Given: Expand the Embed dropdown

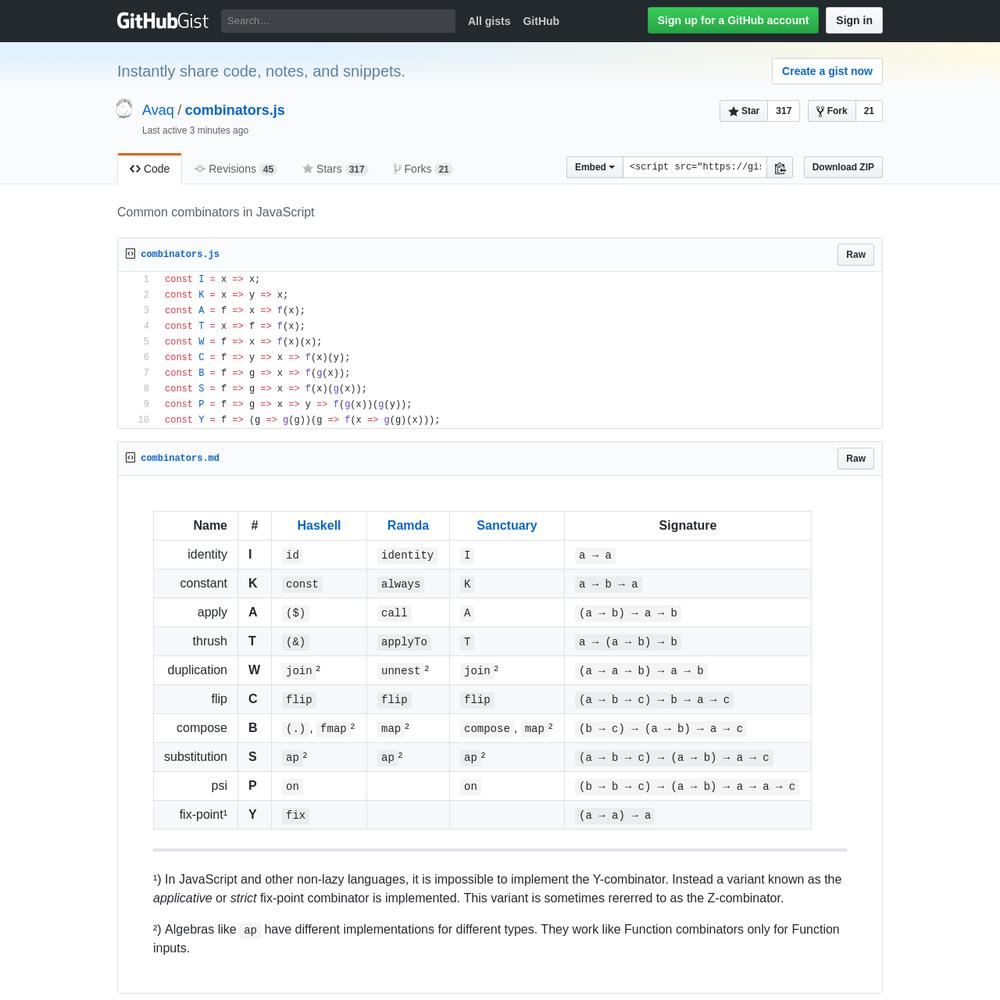Looking at the screenshot, I should pos(594,167).
